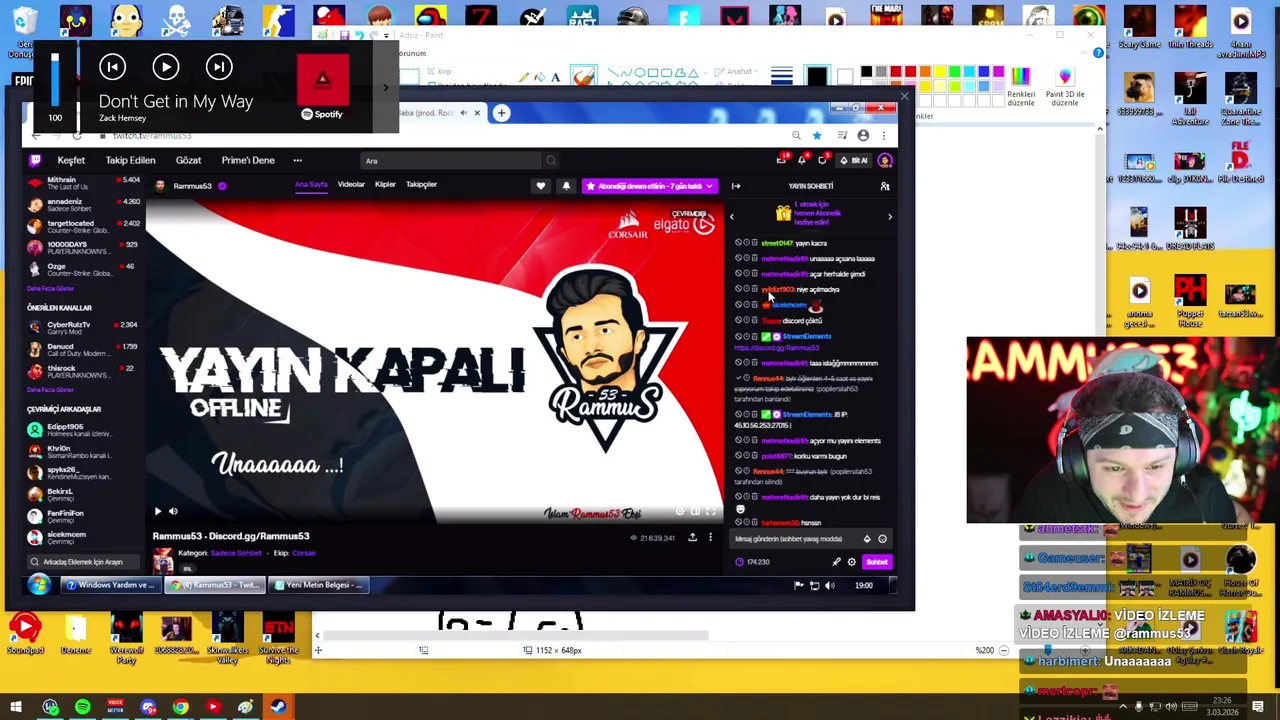Click the Sohbet send button
Viewport: 1280px width, 720px height.
[876, 562]
